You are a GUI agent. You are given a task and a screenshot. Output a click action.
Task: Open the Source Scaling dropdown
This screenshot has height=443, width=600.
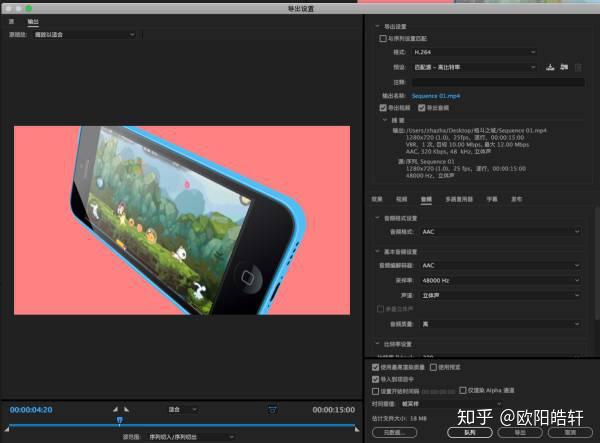[x=84, y=35]
